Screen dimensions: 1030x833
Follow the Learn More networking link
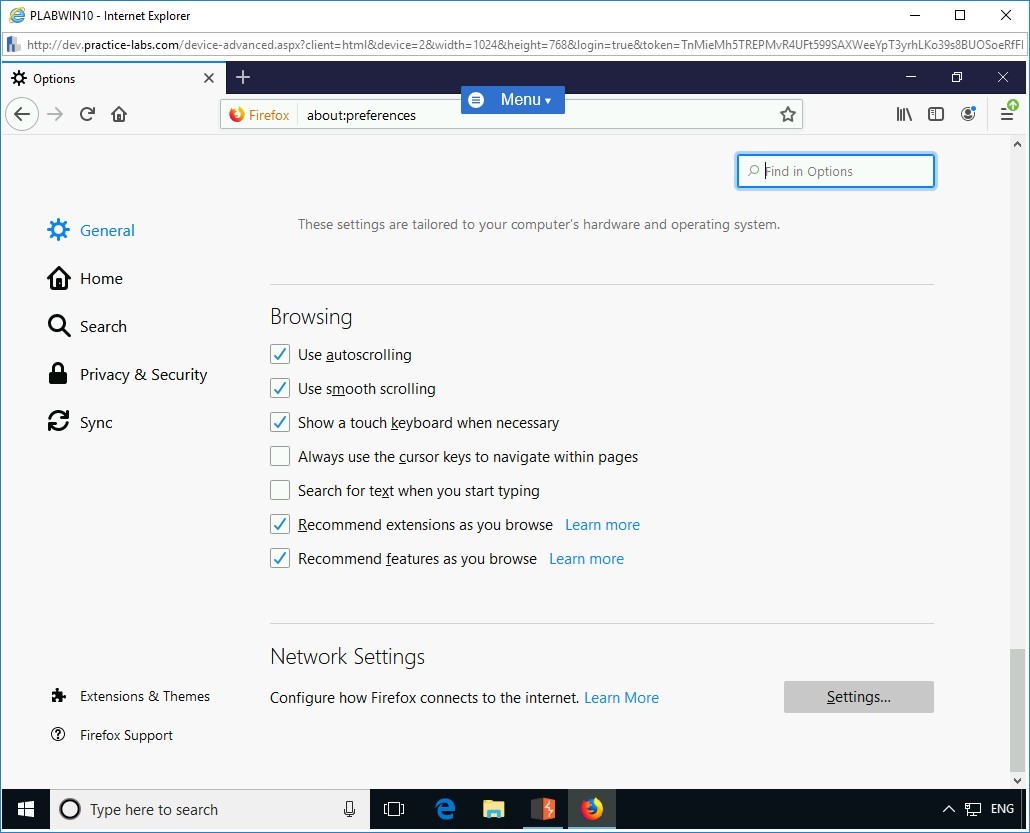click(621, 697)
